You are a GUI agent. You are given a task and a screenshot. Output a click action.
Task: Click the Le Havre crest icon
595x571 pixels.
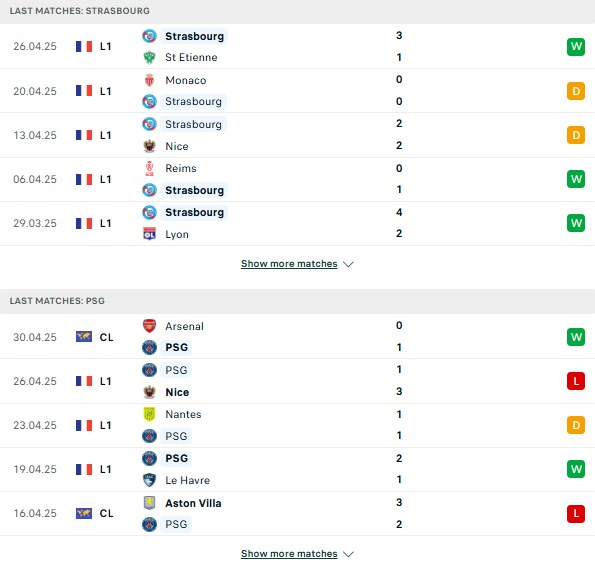(x=150, y=480)
